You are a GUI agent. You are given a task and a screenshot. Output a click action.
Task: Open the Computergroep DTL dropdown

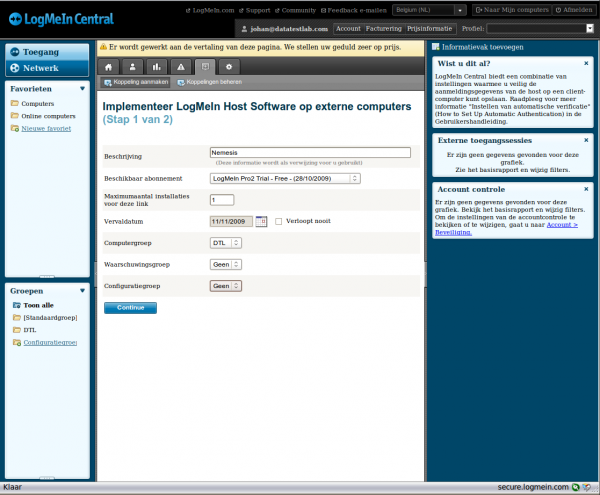click(x=226, y=243)
